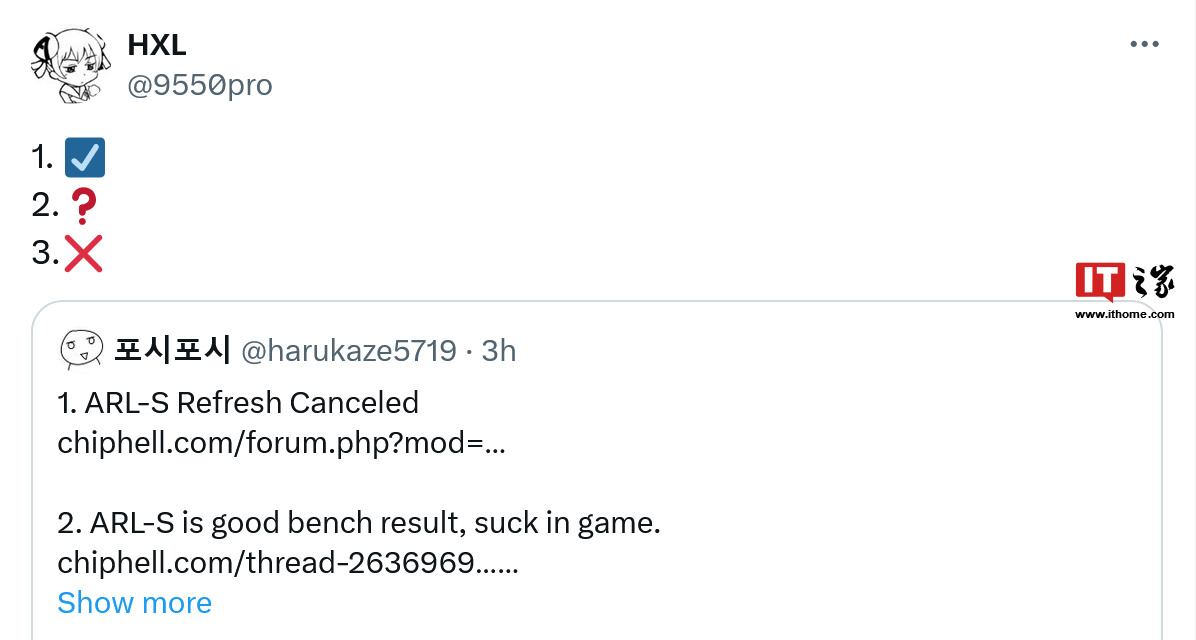Click the number 1 list line in HXL's tweet
The image size is (1196, 640).
click(68, 157)
